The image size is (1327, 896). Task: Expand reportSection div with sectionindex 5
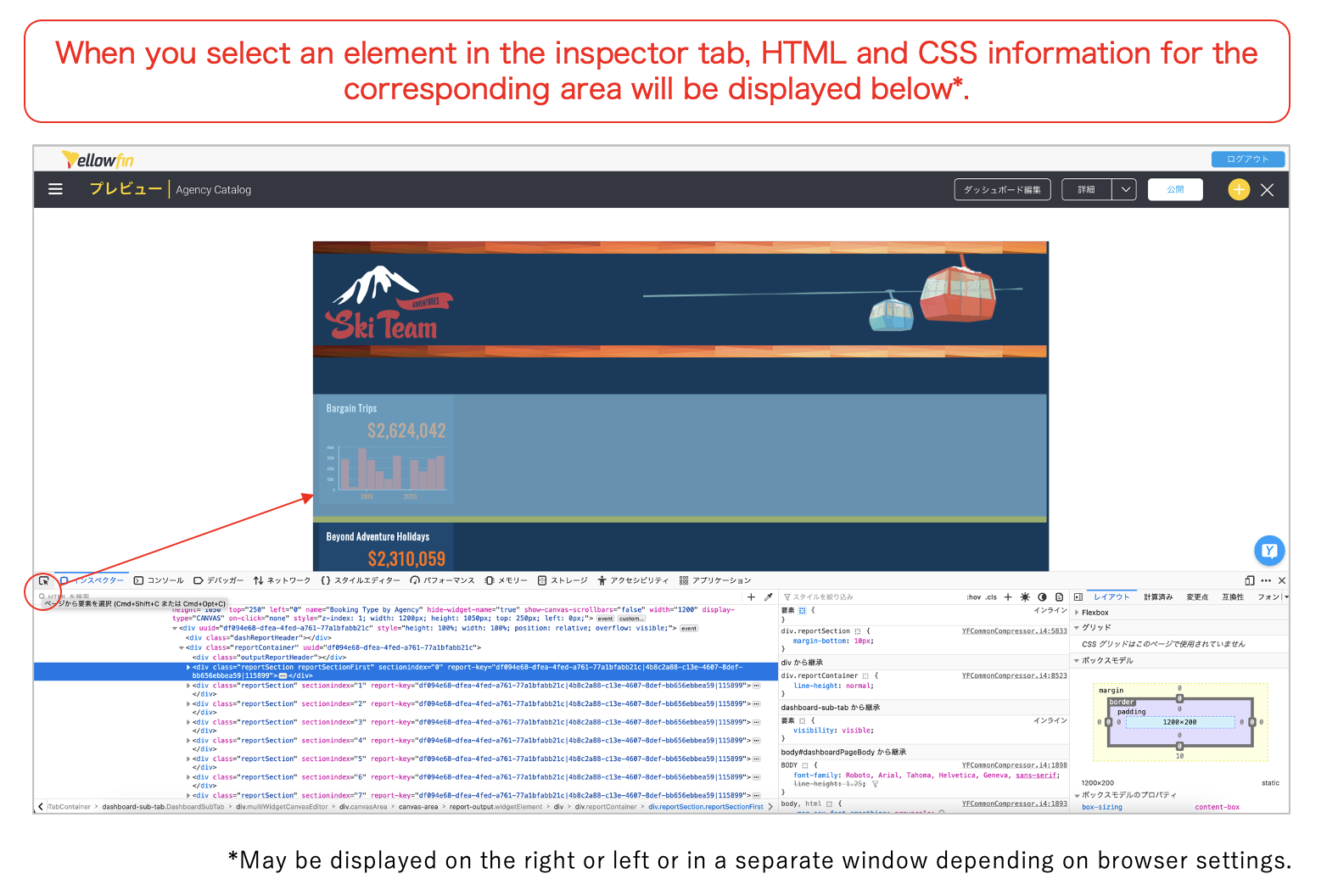click(188, 759)
